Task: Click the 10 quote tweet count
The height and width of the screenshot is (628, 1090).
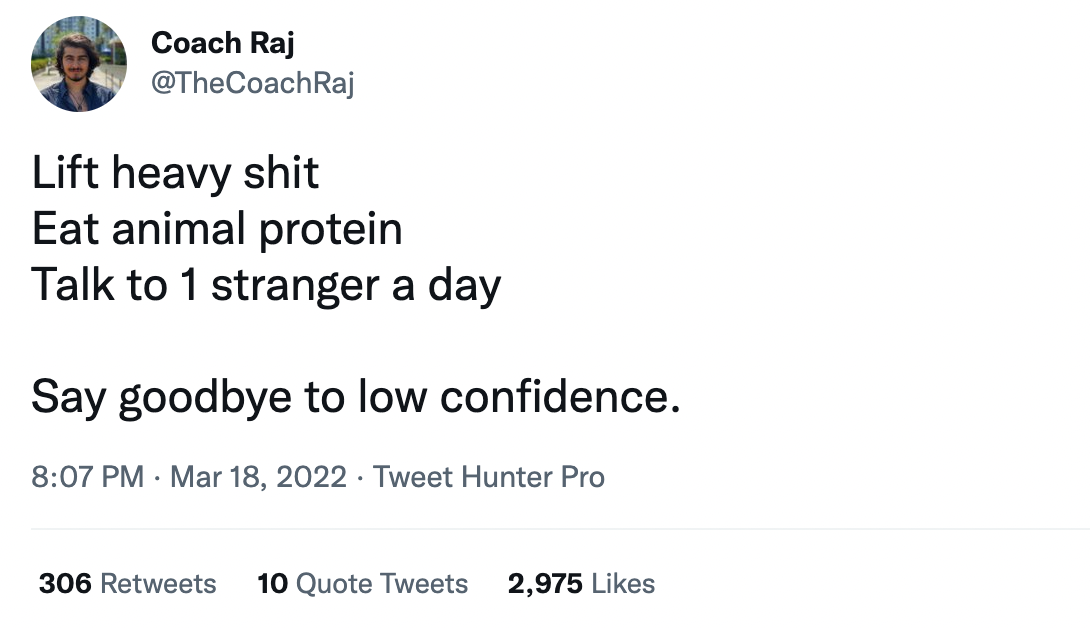Action: coord(272,583)
